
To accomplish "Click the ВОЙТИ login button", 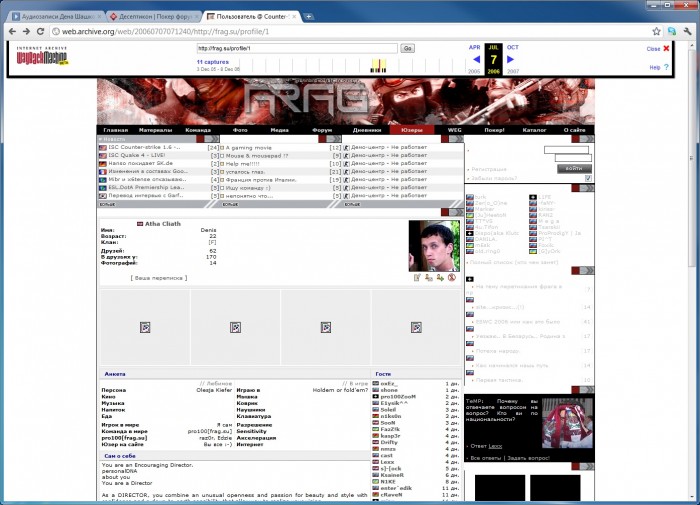I will (574, 168).
